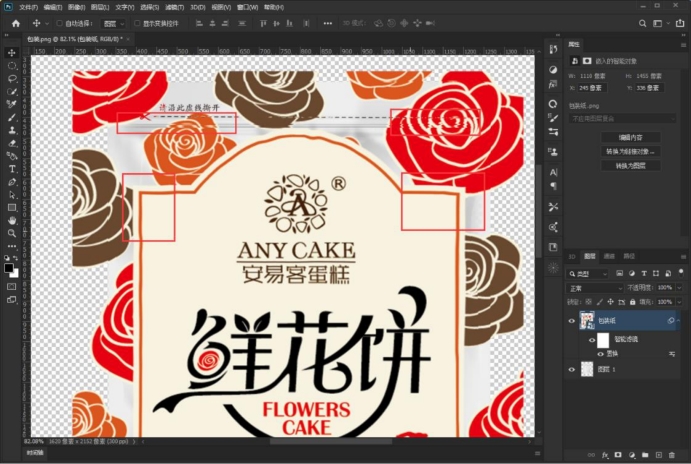691x464 pixels.
Task: Select the Clone Stamp tool
Action: pos(12,130)
